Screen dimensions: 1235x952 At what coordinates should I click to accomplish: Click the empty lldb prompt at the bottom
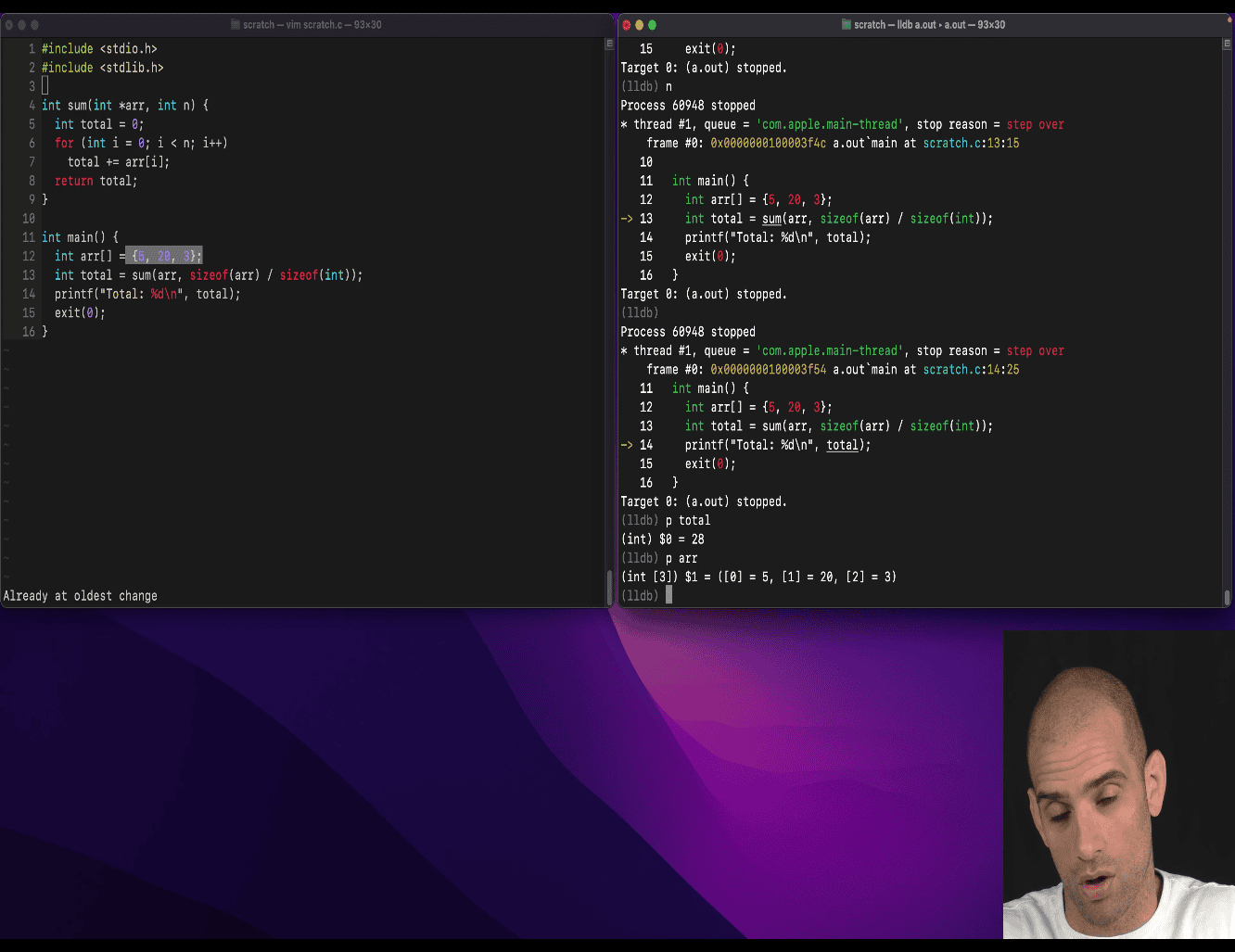click(668, 595)
